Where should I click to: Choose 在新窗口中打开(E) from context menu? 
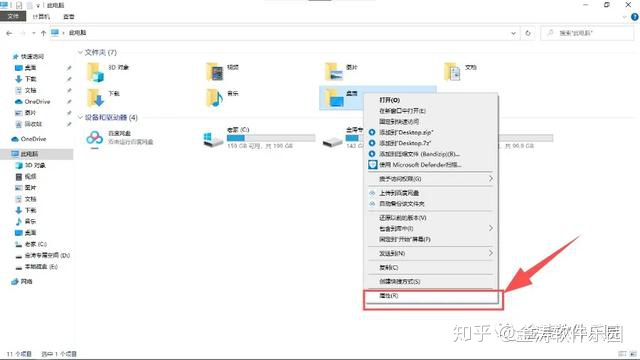[431, 111]
